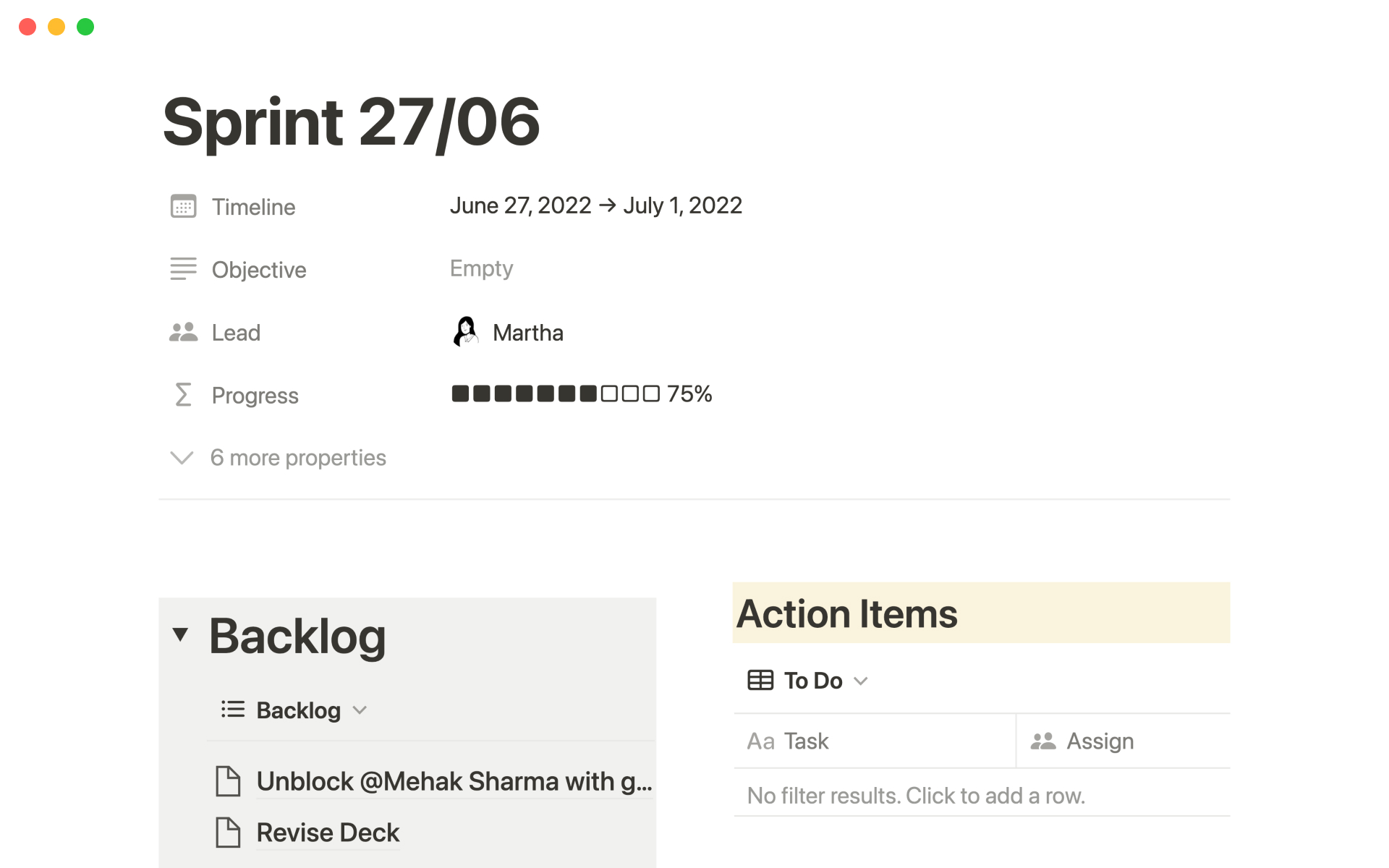Viewport: 1389px width, 868px height.
Task: Click Martha's avatar in Lead property
Action: pyautogui.click(x=466, y=332)
